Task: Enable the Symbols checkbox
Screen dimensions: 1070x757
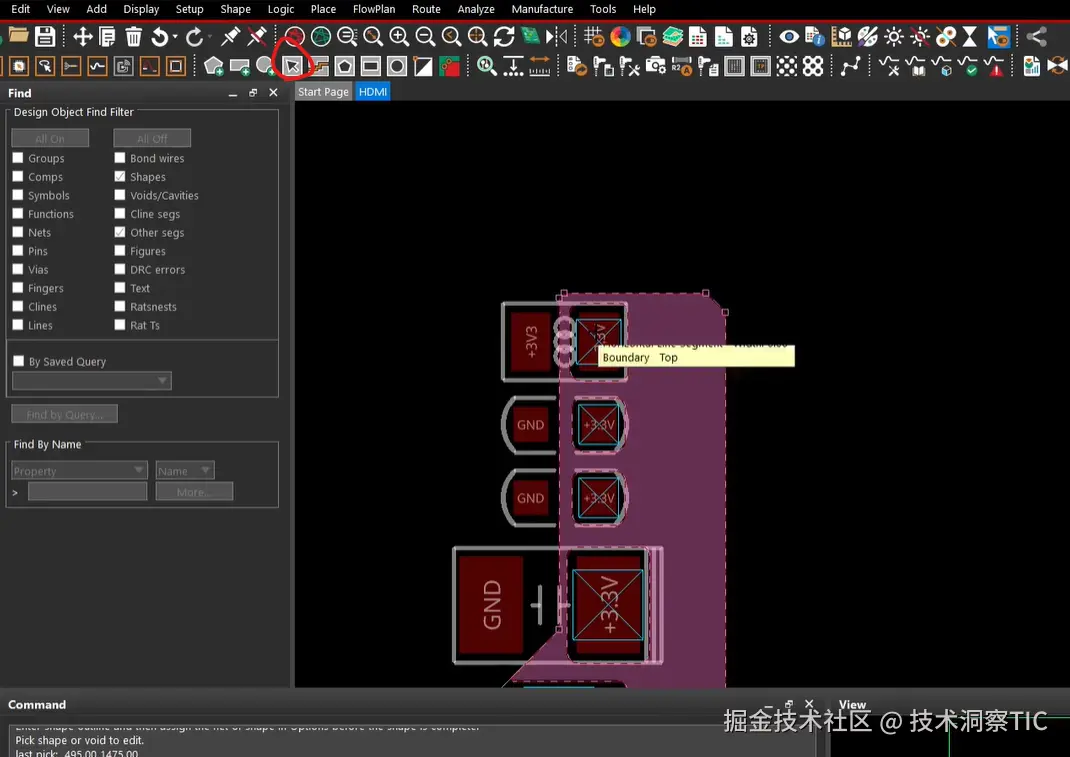Action: 18,195
